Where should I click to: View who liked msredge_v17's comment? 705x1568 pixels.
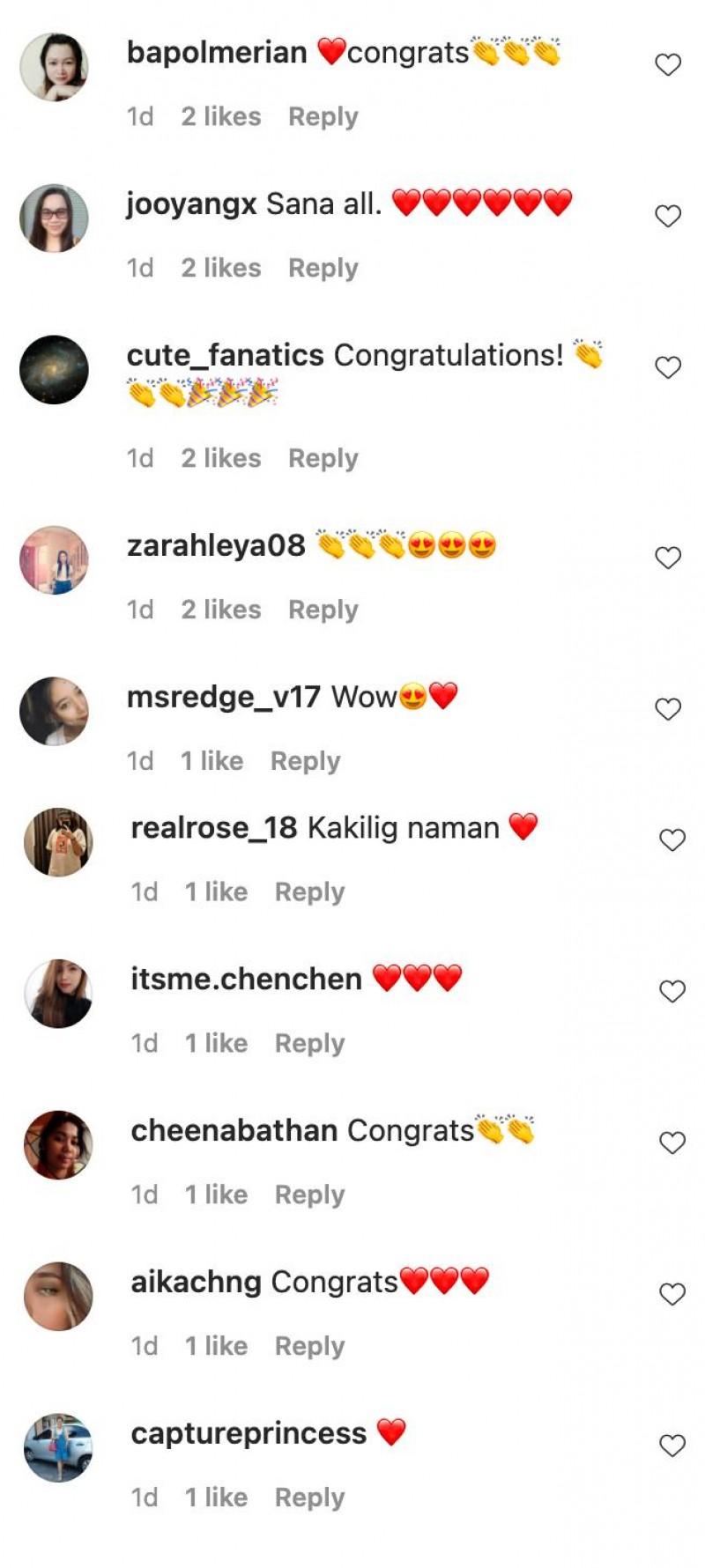click(211, 761)
